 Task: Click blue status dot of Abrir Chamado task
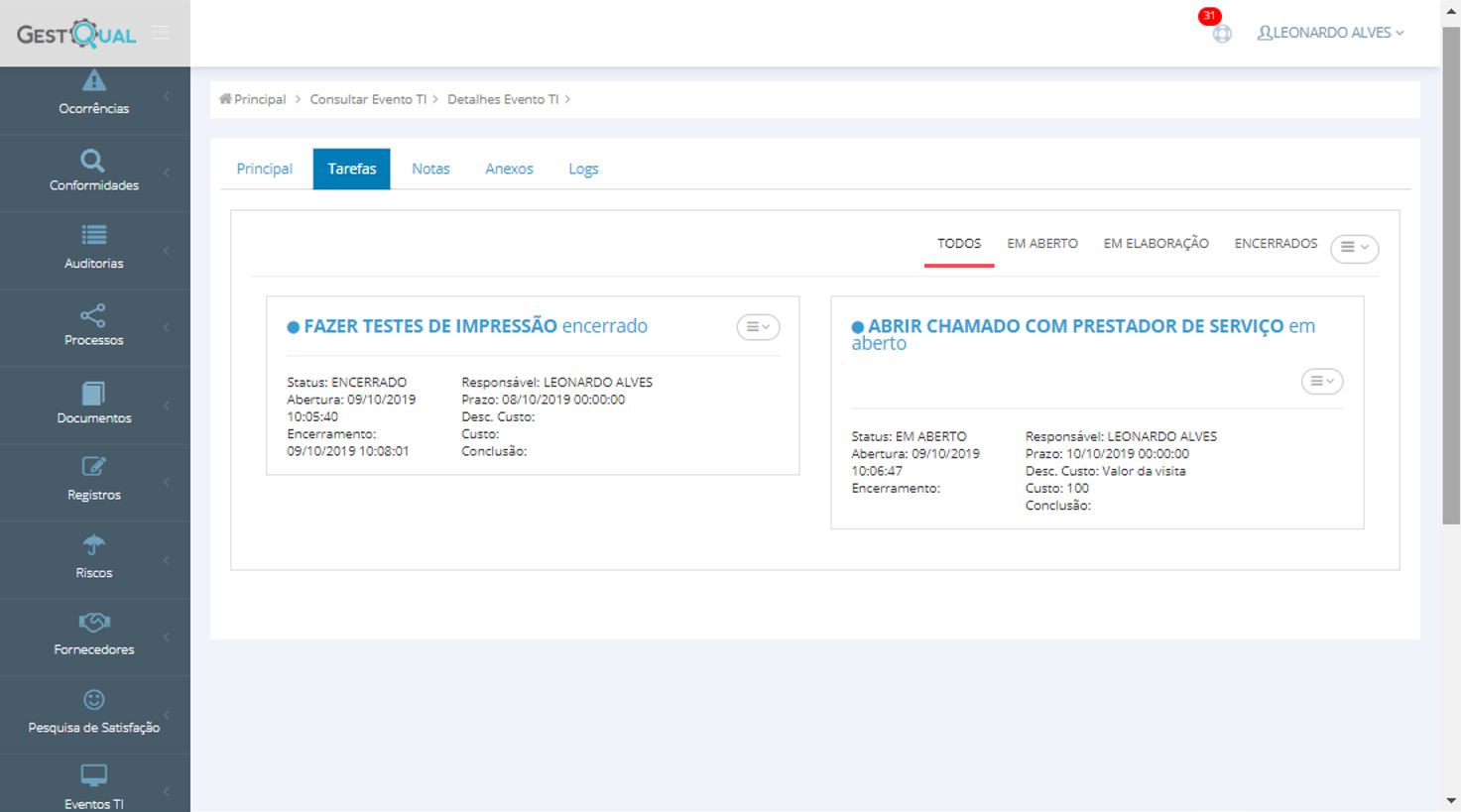coord(858,327)
